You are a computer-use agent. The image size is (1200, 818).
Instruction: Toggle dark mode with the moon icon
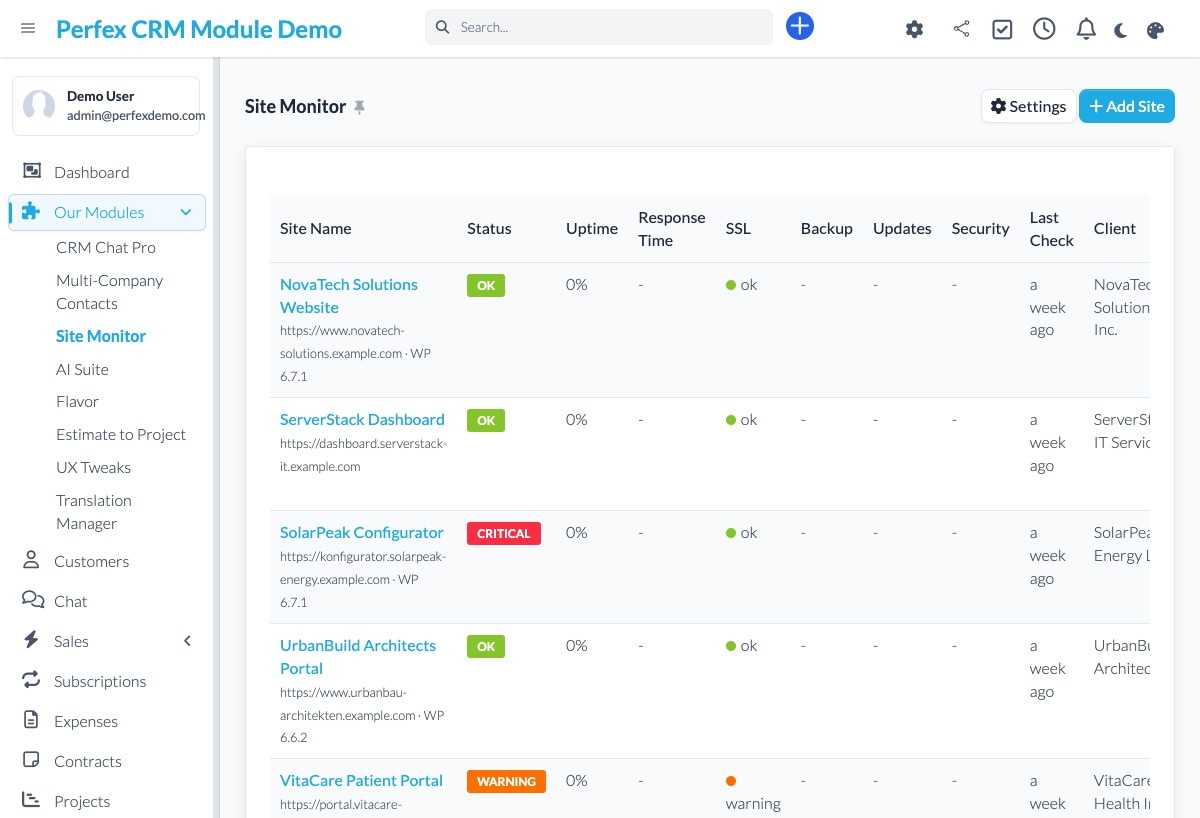pos(1120,29)
